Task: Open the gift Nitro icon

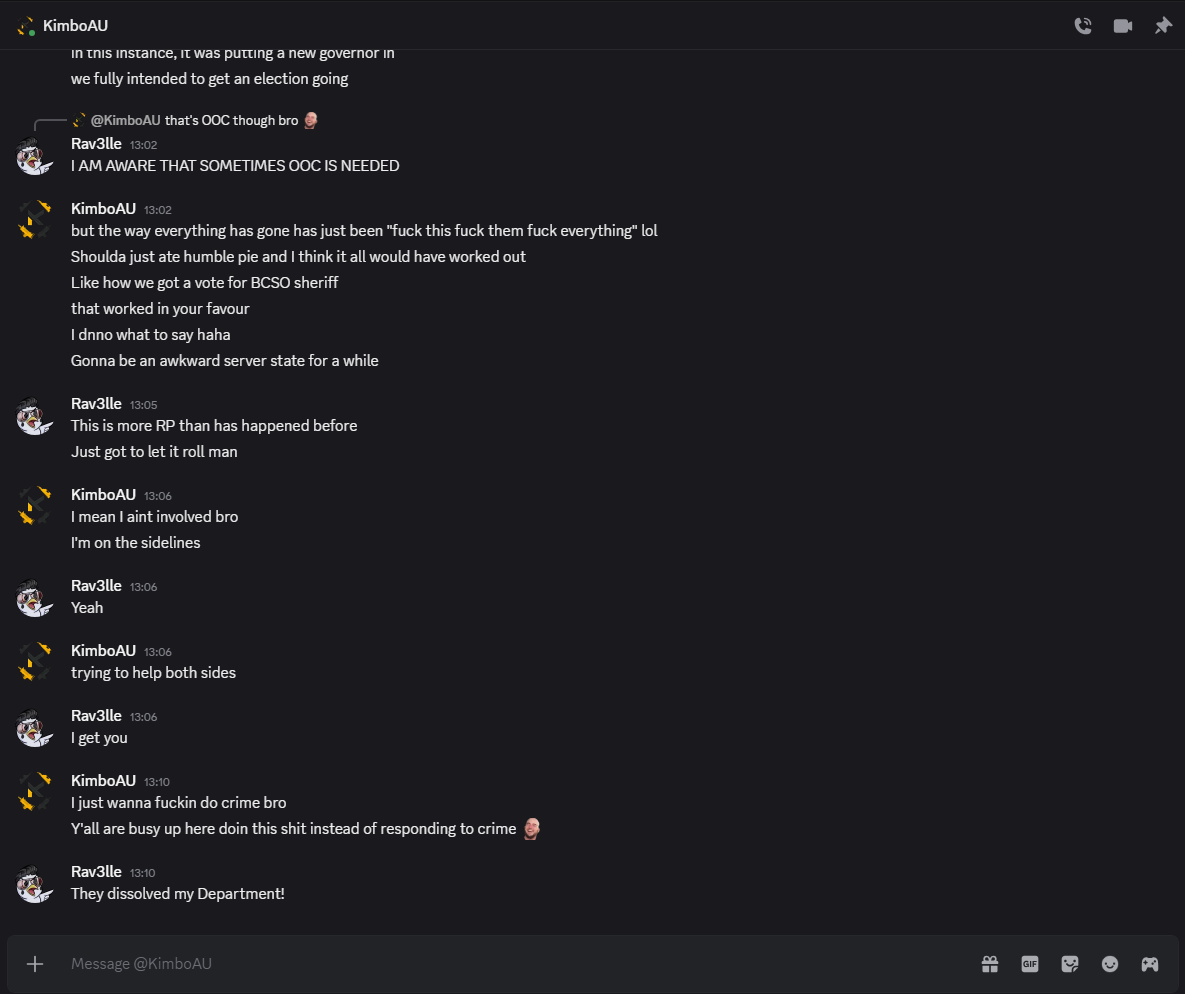Action: (x=990, y=964)
